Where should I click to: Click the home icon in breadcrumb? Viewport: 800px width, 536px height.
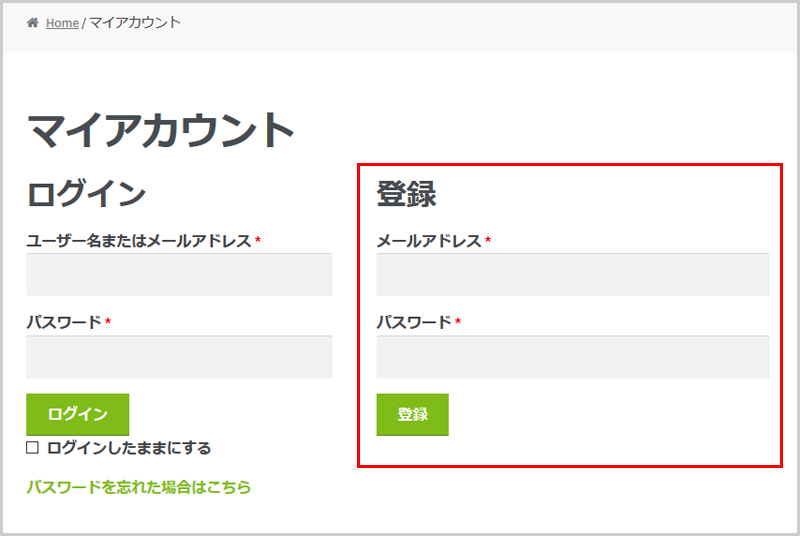33,22
